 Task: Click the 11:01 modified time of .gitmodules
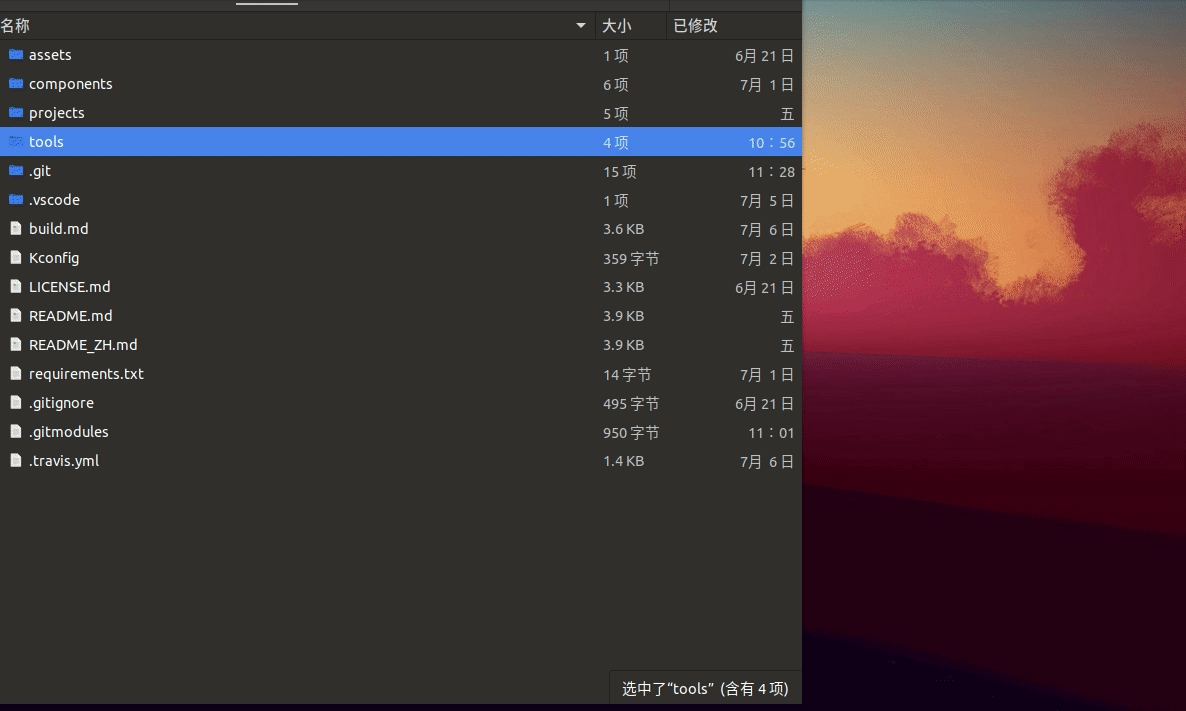(x=772, y=433)
